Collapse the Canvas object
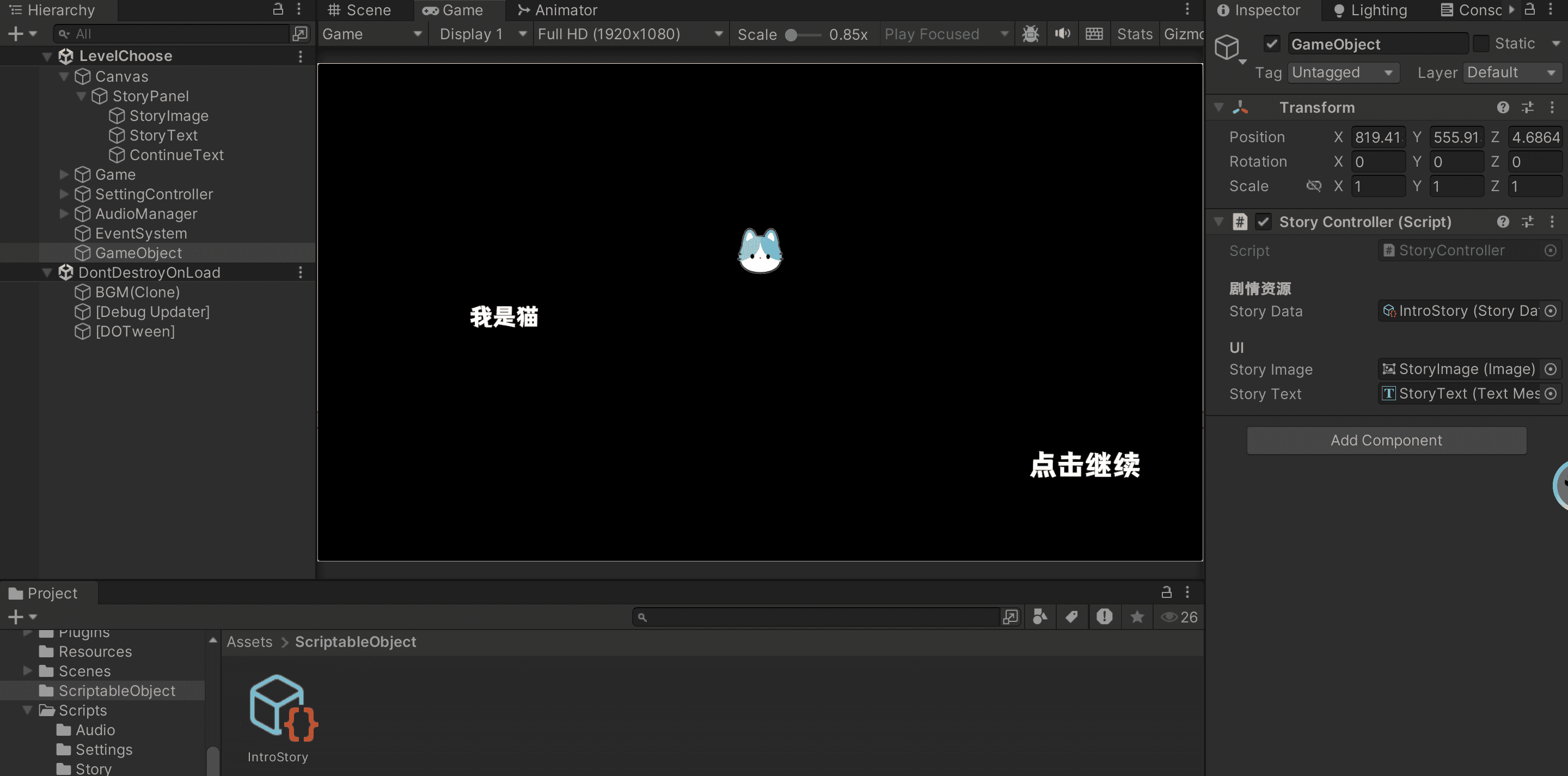Viewport: 1568px width, 776px height. point(64,76)
